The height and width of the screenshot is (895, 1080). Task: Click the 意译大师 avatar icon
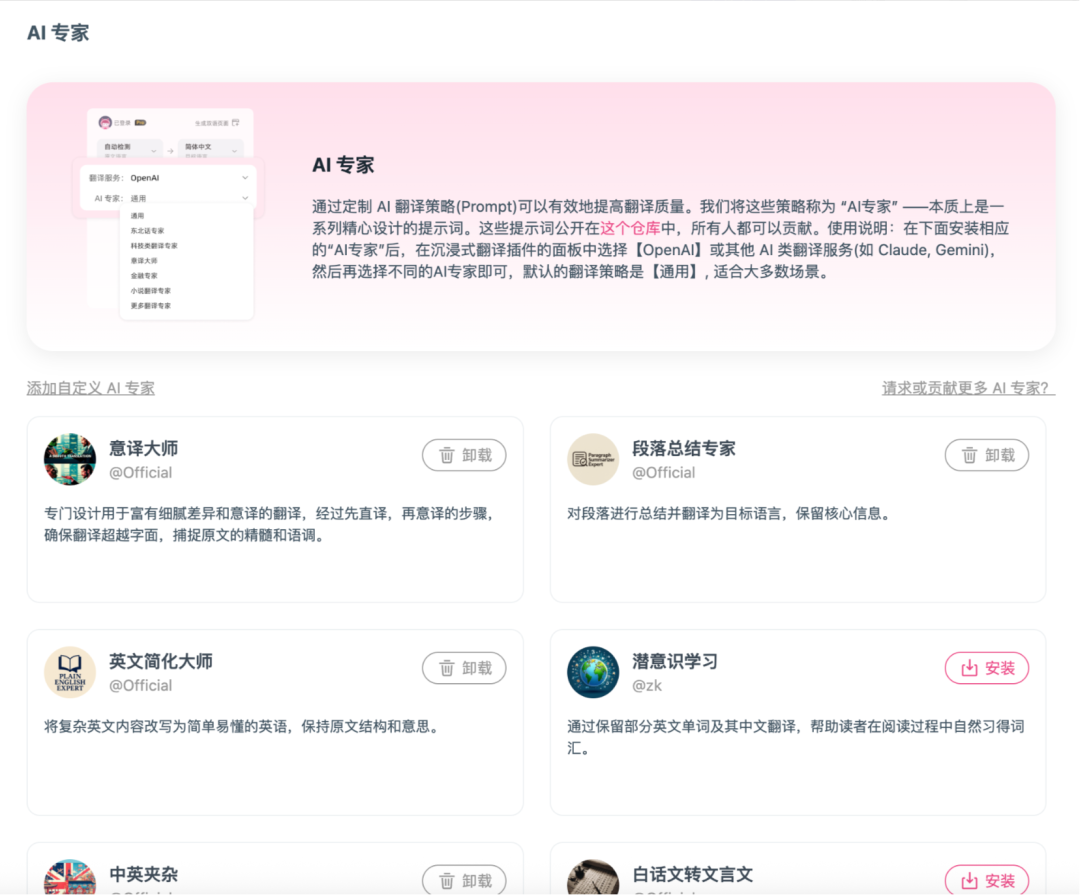(70, 460)
